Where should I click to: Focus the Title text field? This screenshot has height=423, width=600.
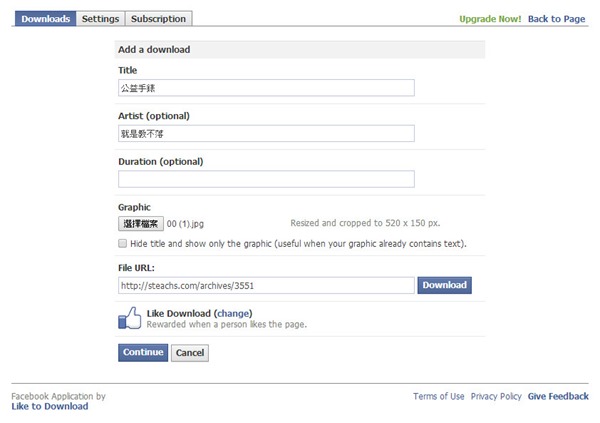tap(266, 88)
